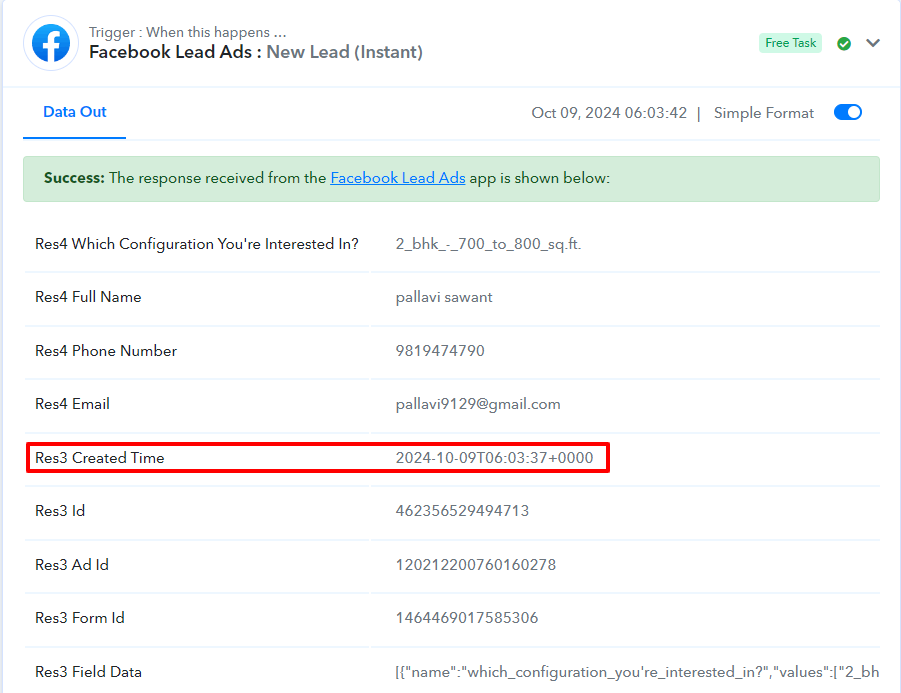Select the value 2_bhk_-_700_to_800_sq.ft.

coord(488,244)
